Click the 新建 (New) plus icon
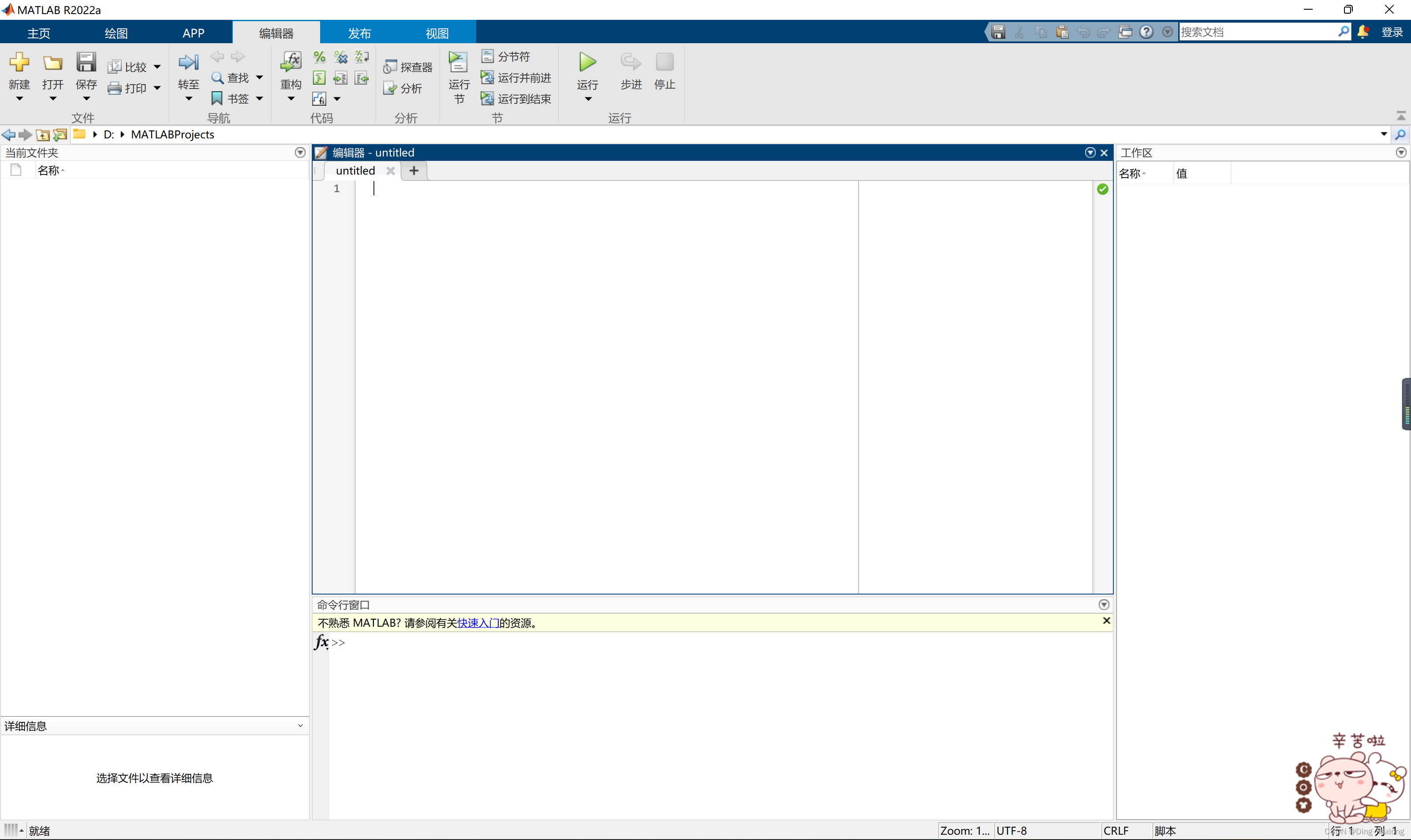 (19, 62)
